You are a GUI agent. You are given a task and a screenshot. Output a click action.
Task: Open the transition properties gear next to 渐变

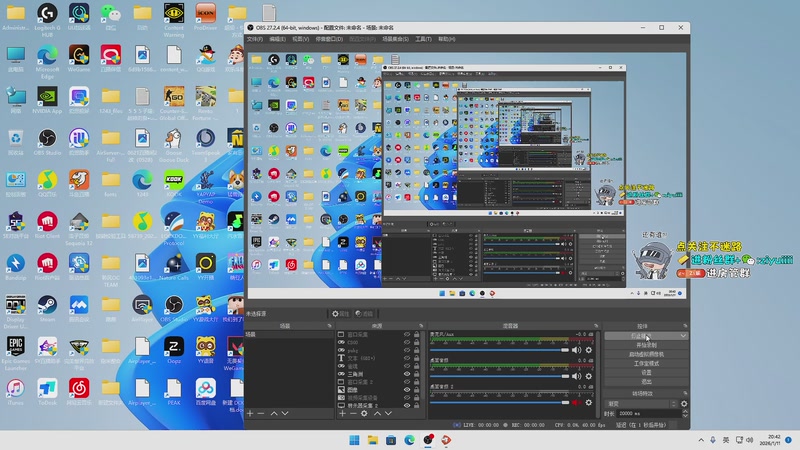point(684,404)
